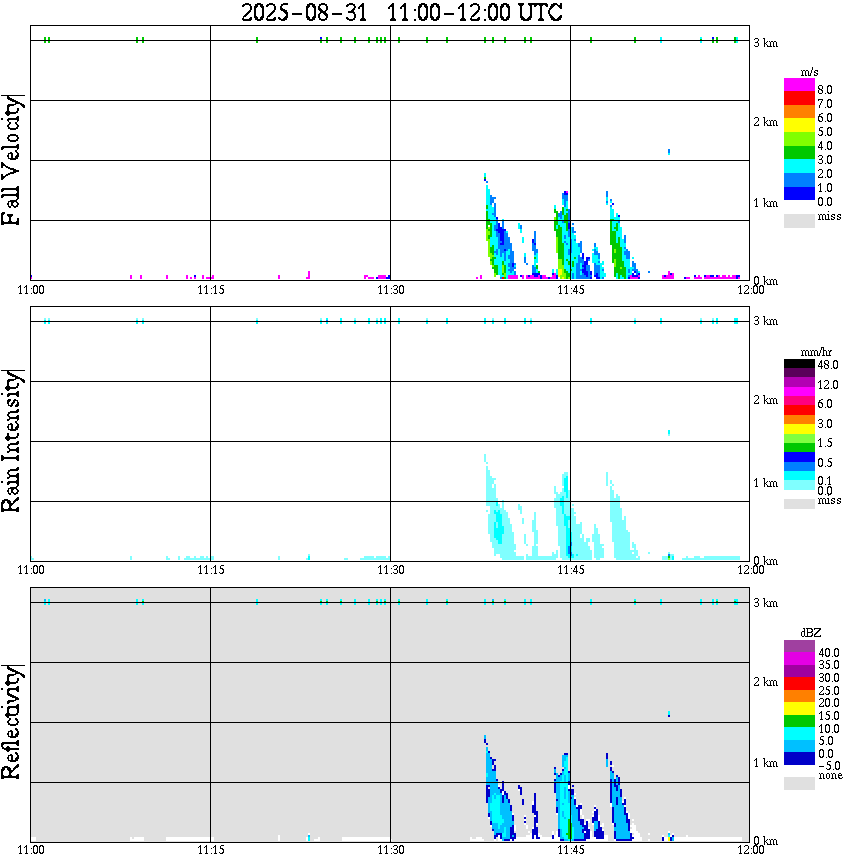Select the "Reflectivity" panel axis label
The height and width of the screenshot is (868, 850).
coord(11,722)
